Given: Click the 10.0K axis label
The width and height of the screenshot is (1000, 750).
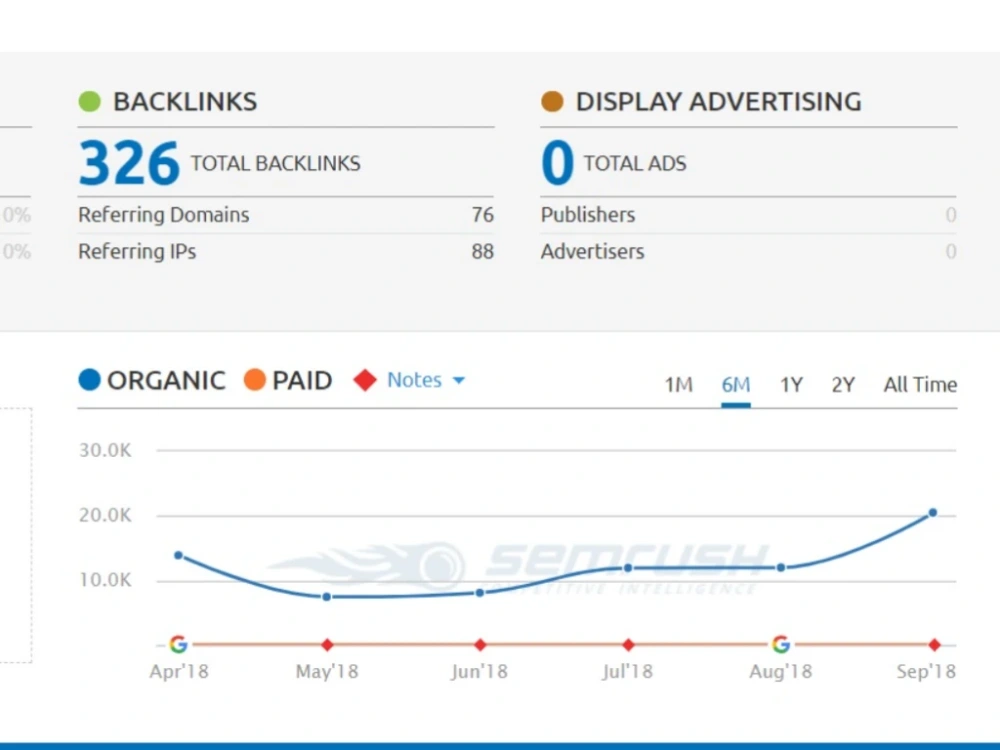Looking at the screenshot, I should click(105, 580).
